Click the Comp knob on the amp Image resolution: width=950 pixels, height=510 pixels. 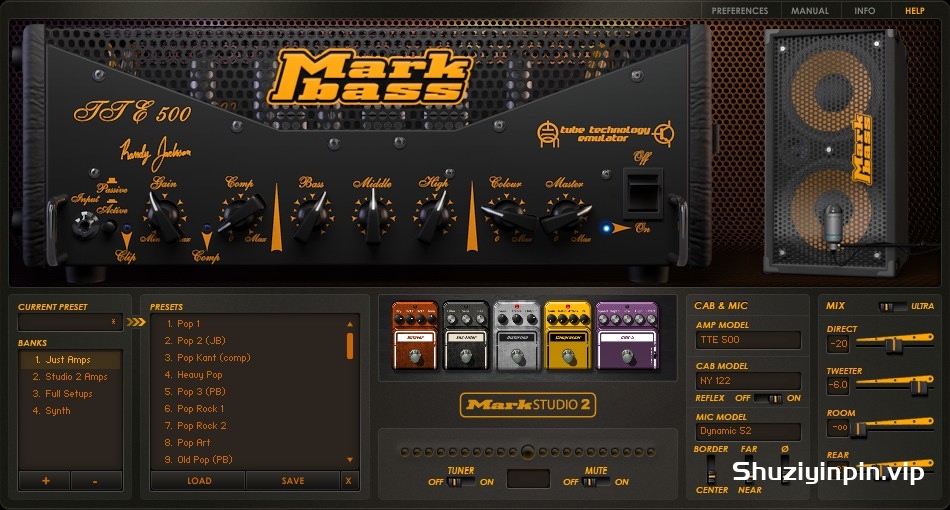point(240,213)
